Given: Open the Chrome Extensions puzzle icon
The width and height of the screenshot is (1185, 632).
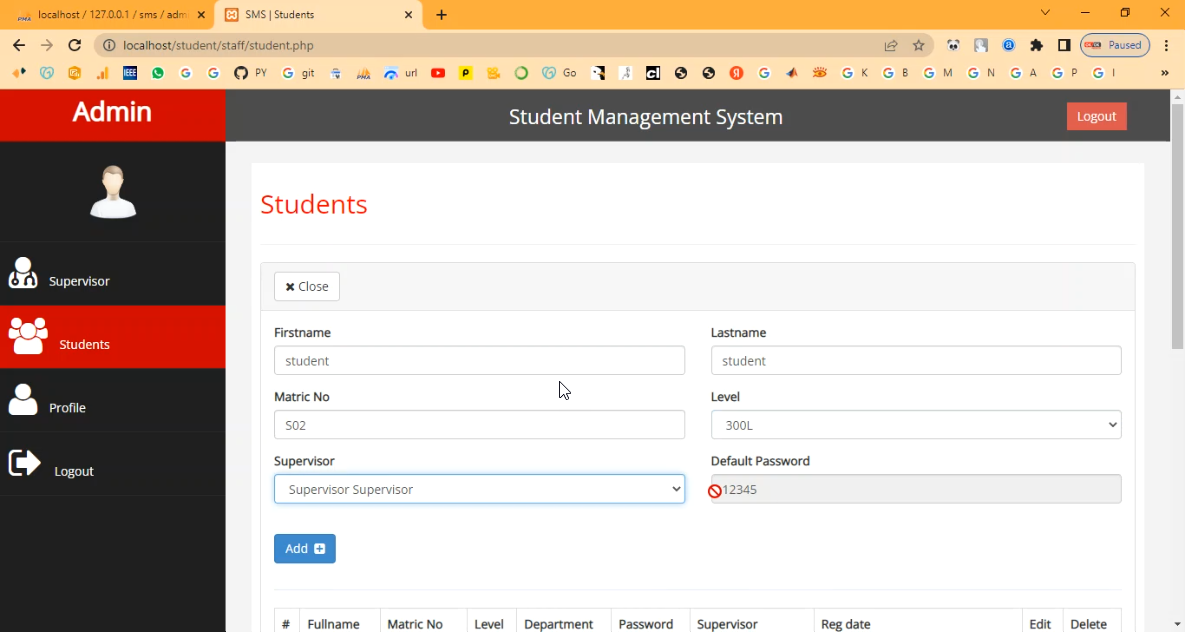Looking at the screenshot, I should point(1036,45).
